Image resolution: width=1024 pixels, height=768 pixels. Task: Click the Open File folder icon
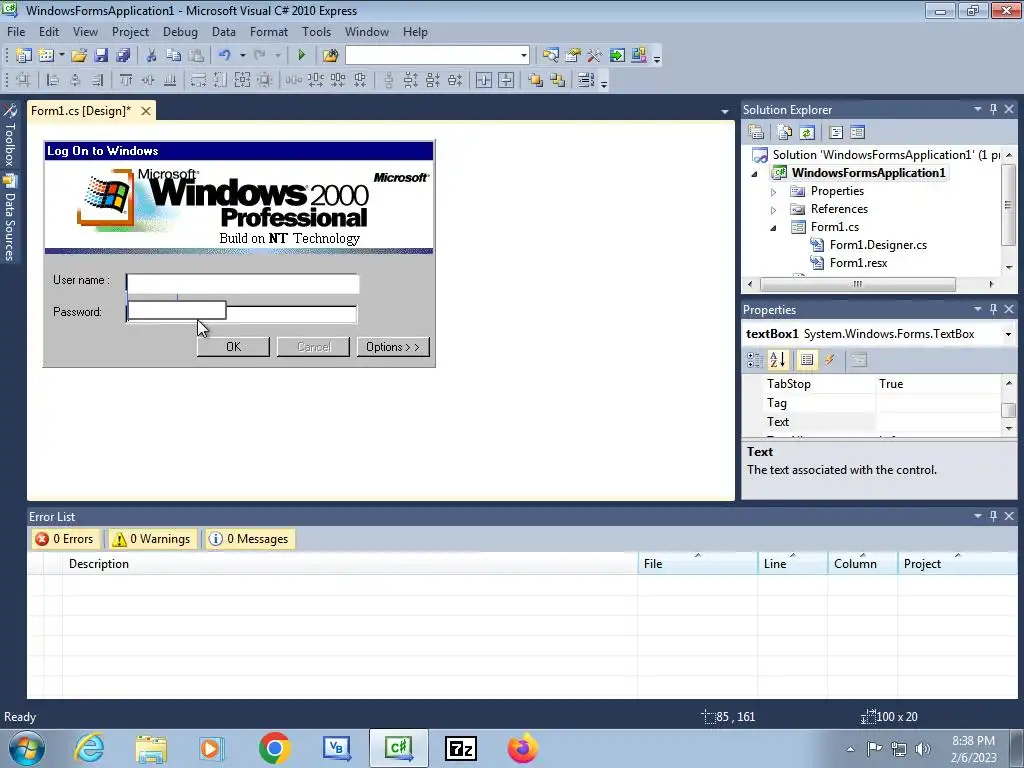pyautogui.click(x=79, y=56)
